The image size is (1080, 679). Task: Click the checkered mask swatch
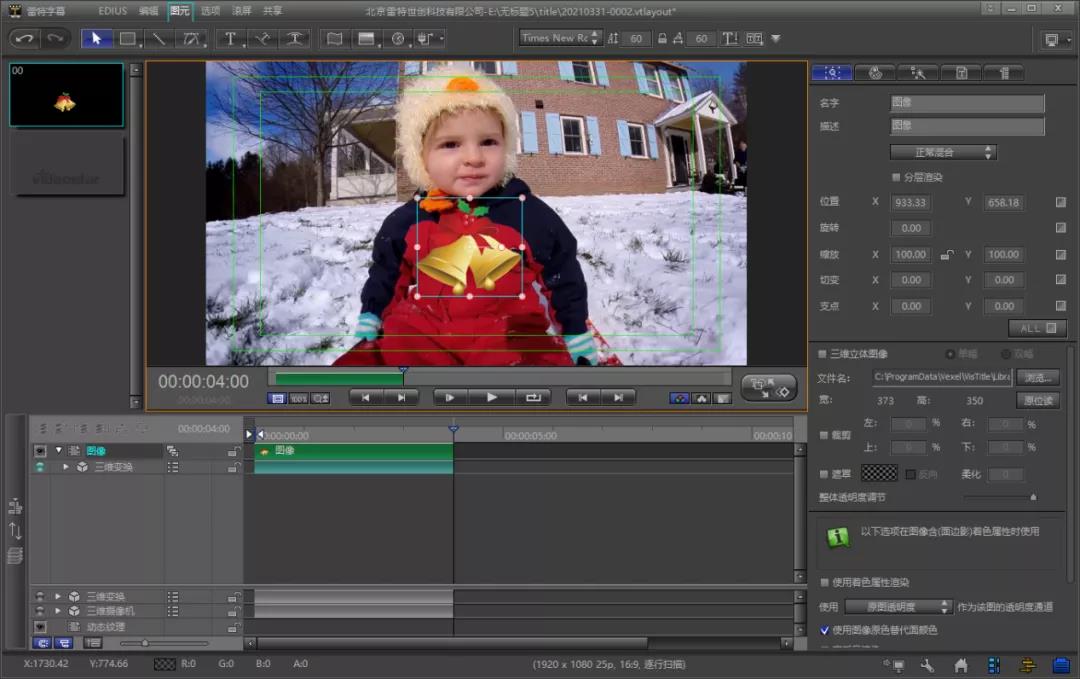pyautogui.click(x=880, y=474)
